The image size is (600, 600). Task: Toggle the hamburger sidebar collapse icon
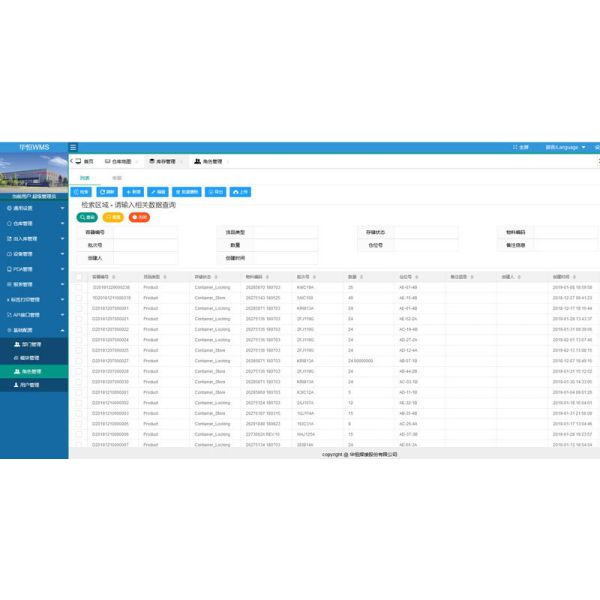pyautogui.click(x=73, y=147)
